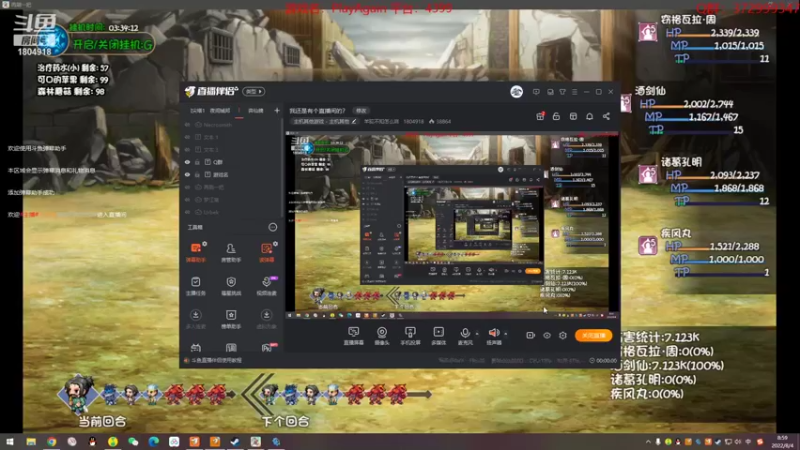Open the notification bell icon
Screen dimensions: 800x450
point(589,116)
